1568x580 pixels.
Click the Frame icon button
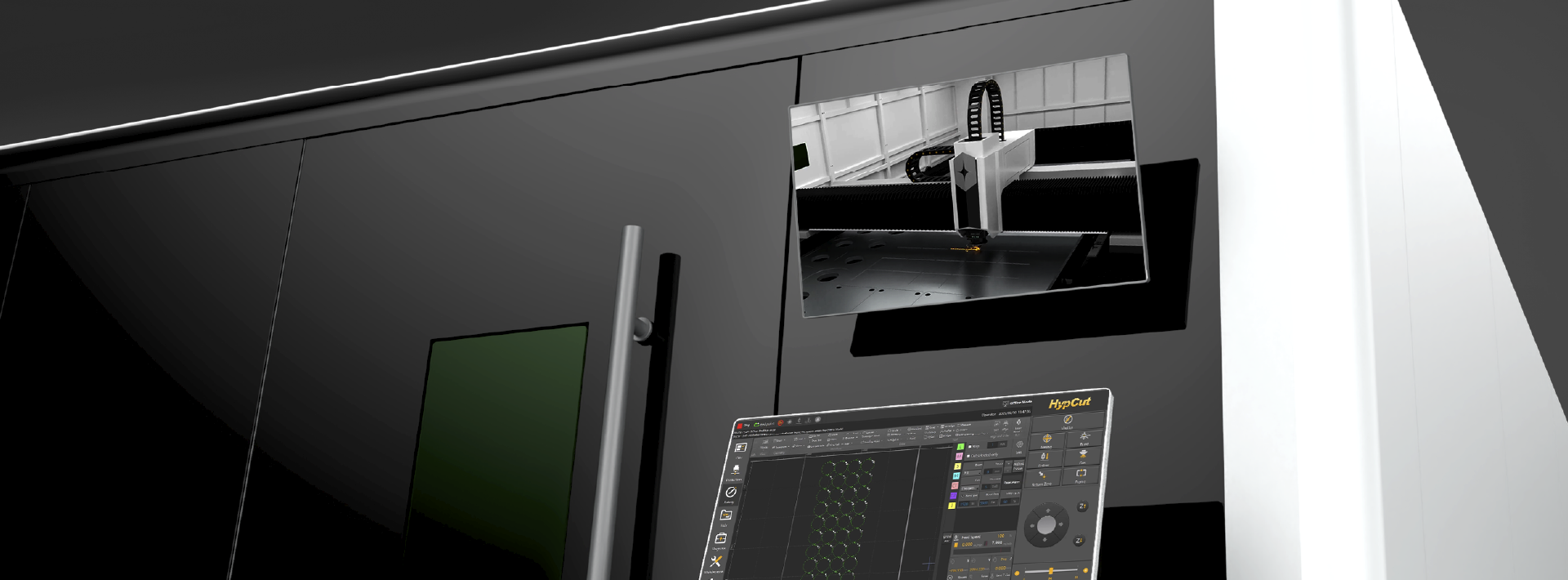point(1081,473)
